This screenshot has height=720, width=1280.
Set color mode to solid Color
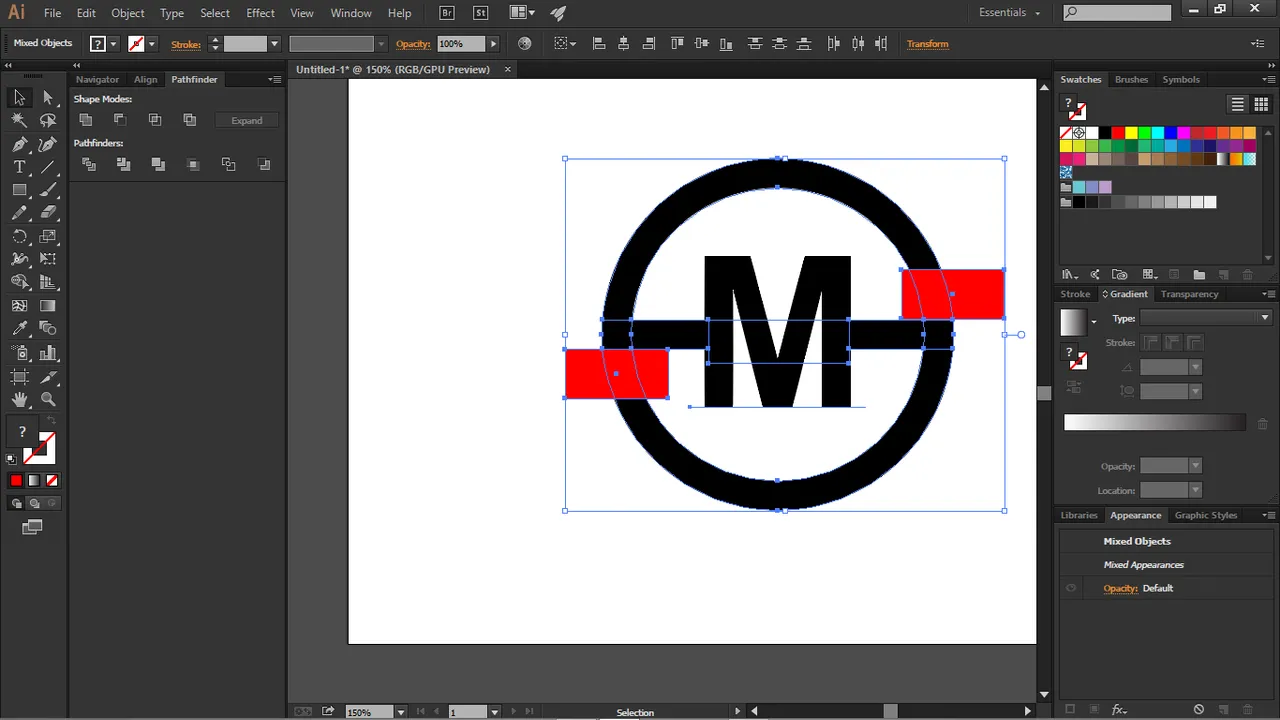click(16, 481)
